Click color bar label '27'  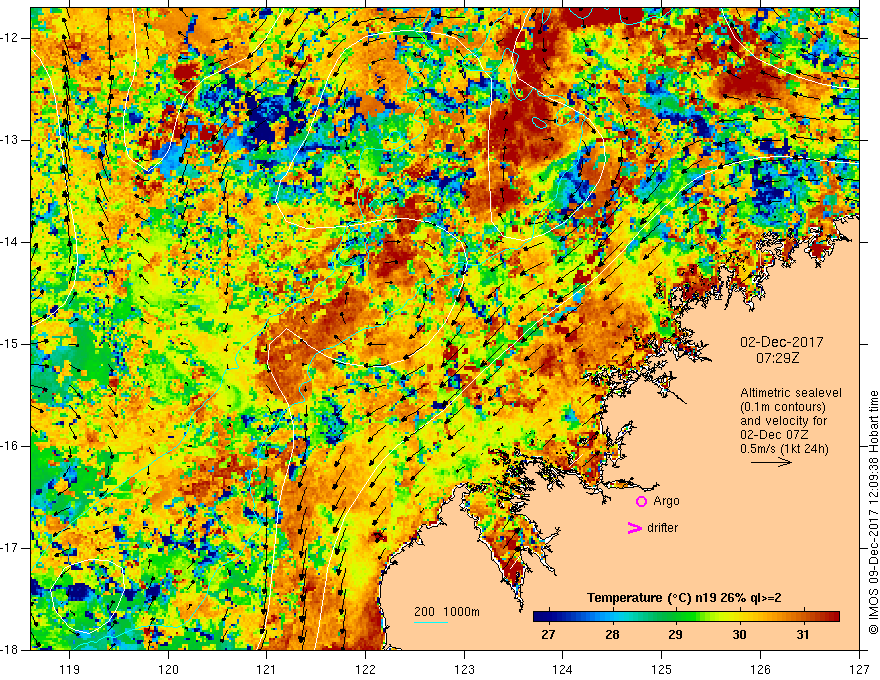[548, 635]
